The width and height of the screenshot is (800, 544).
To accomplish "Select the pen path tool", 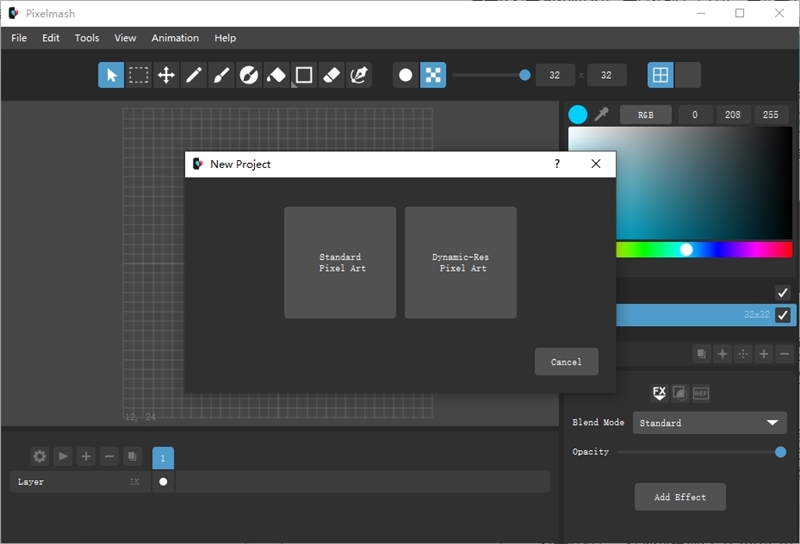I will click(x=359, y=75).
